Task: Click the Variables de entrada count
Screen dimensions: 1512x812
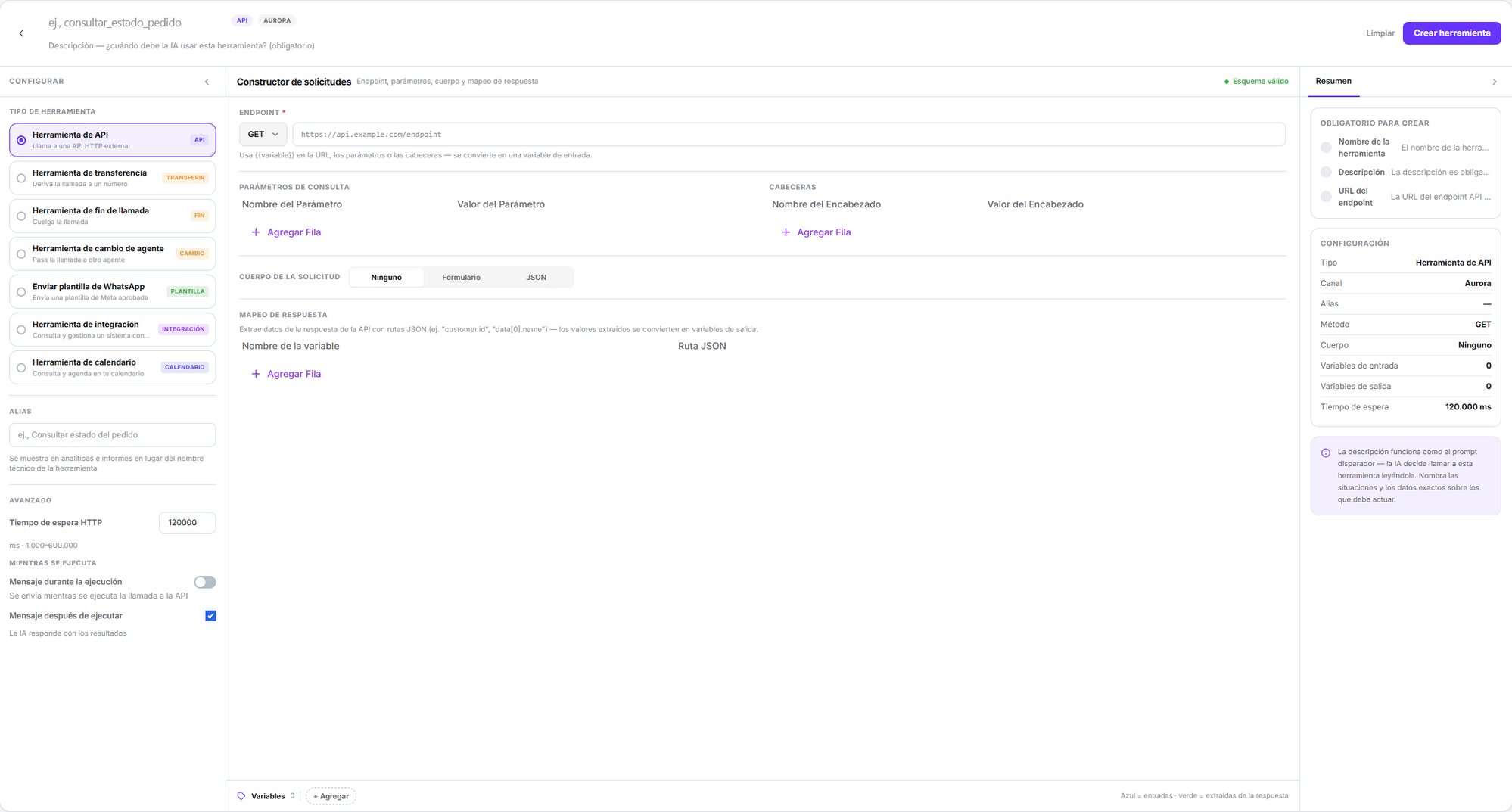Action: tap(1489, 366)
